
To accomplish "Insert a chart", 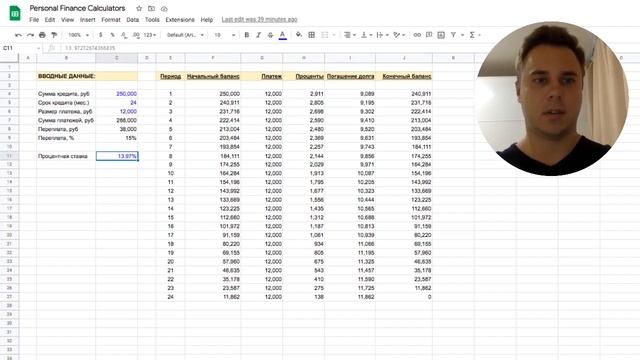I will 441,35.
